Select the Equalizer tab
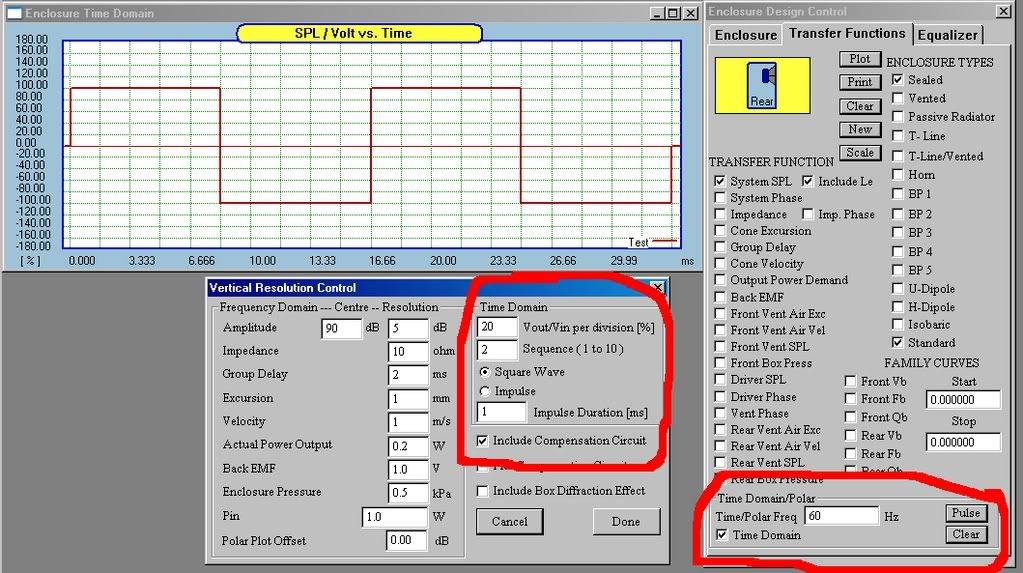This screenshot has width=1023, height=573. [947, 35]
